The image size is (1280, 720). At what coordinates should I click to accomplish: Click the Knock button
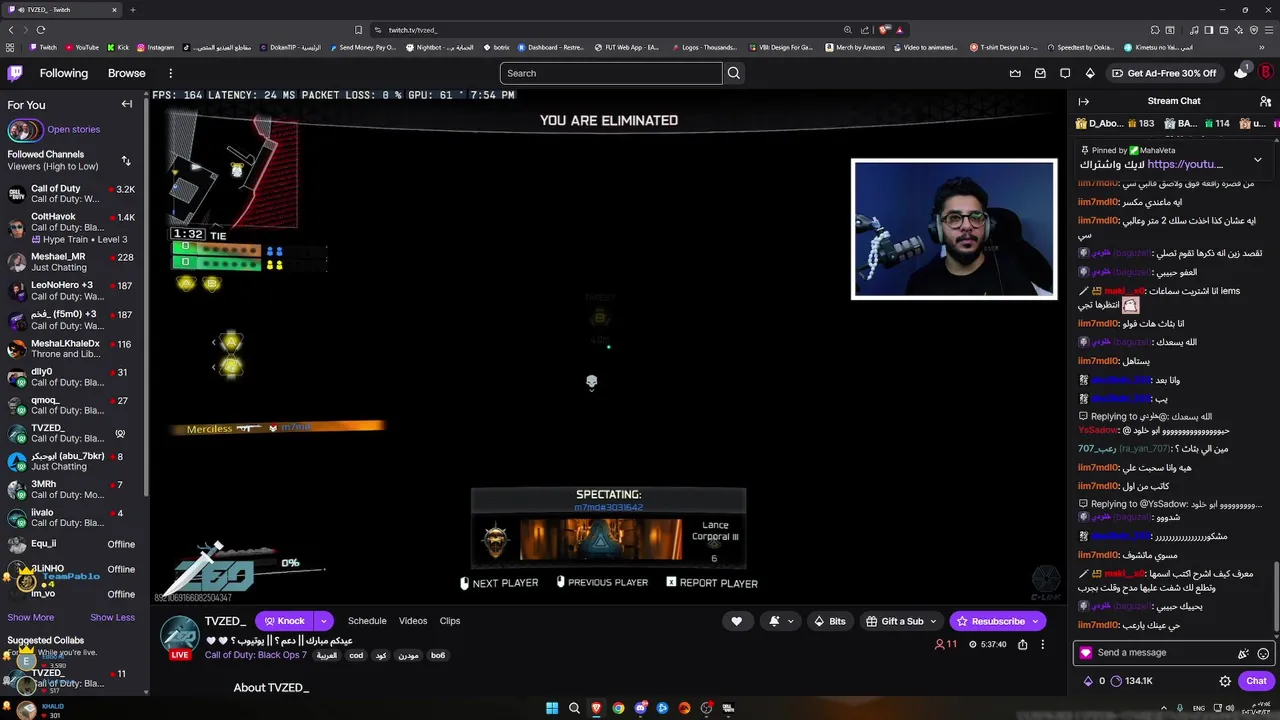pos(284,621)
